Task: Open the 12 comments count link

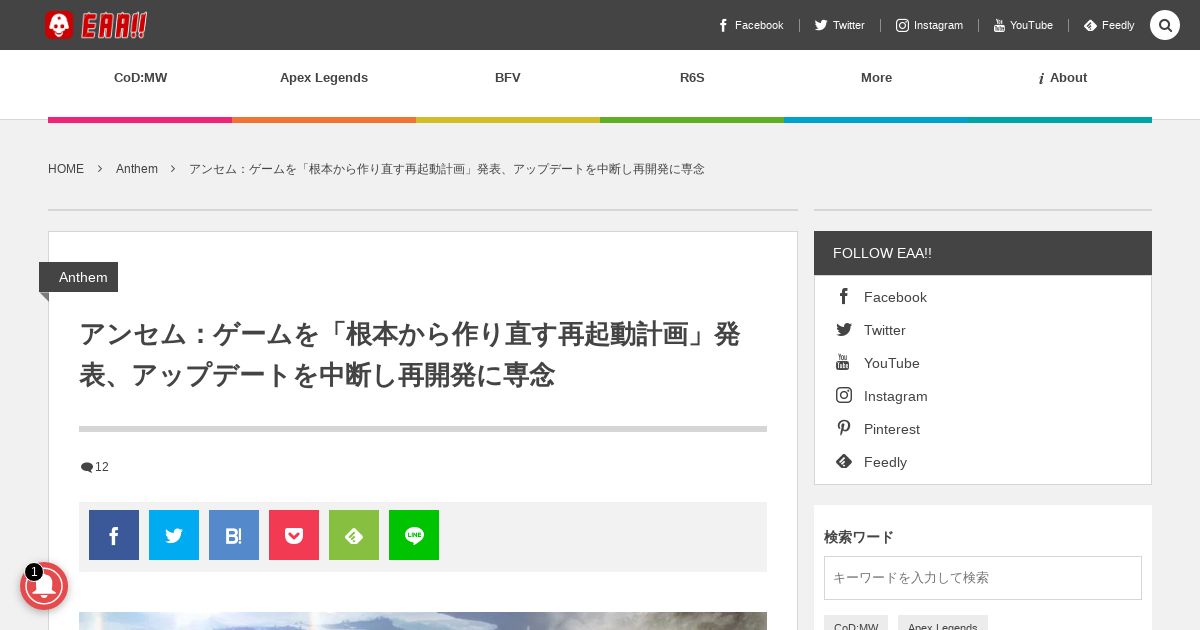Action: click(x=95, y=467)
